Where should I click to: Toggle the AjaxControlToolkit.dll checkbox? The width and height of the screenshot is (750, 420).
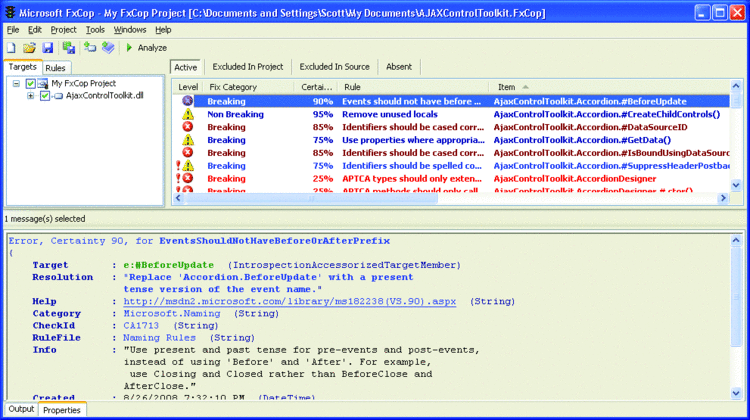tap(45, 96)
